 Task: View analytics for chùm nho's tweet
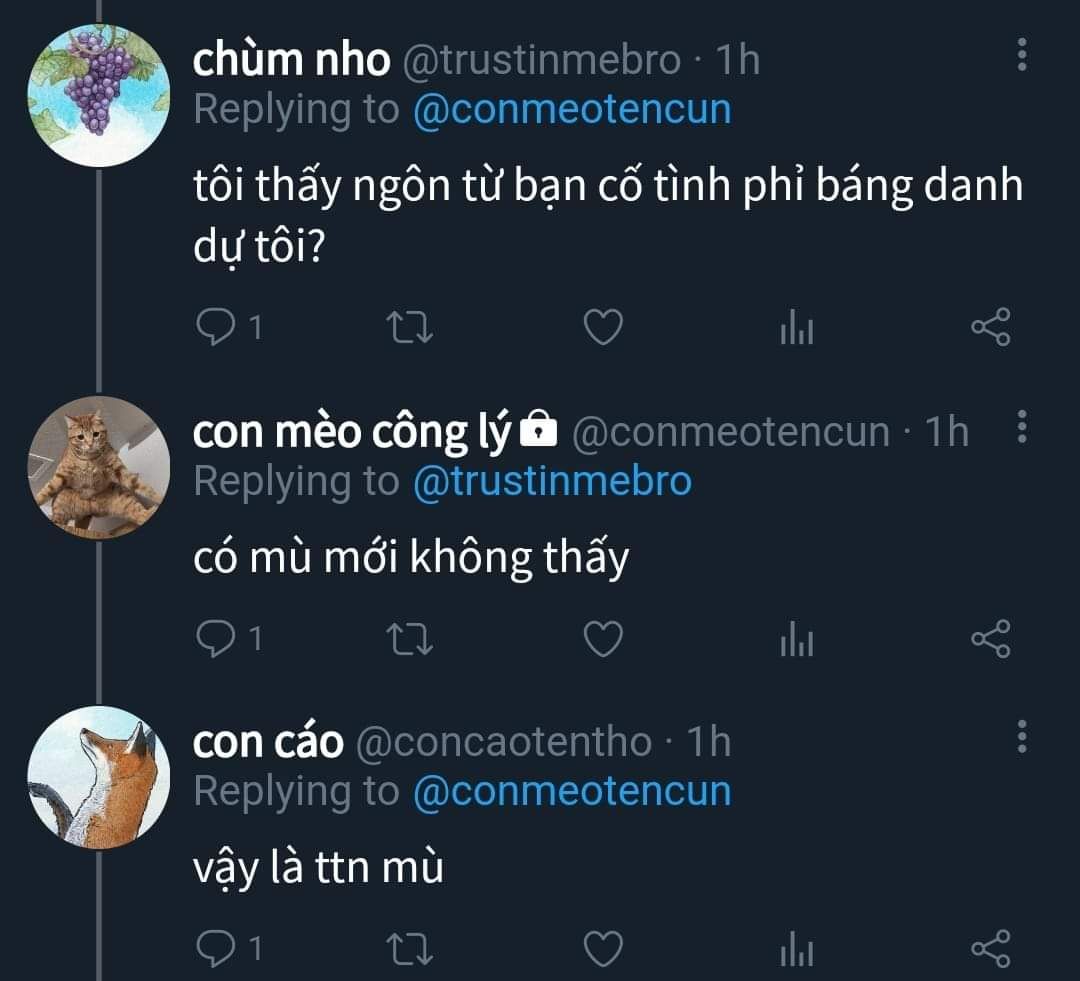[797, 327]
